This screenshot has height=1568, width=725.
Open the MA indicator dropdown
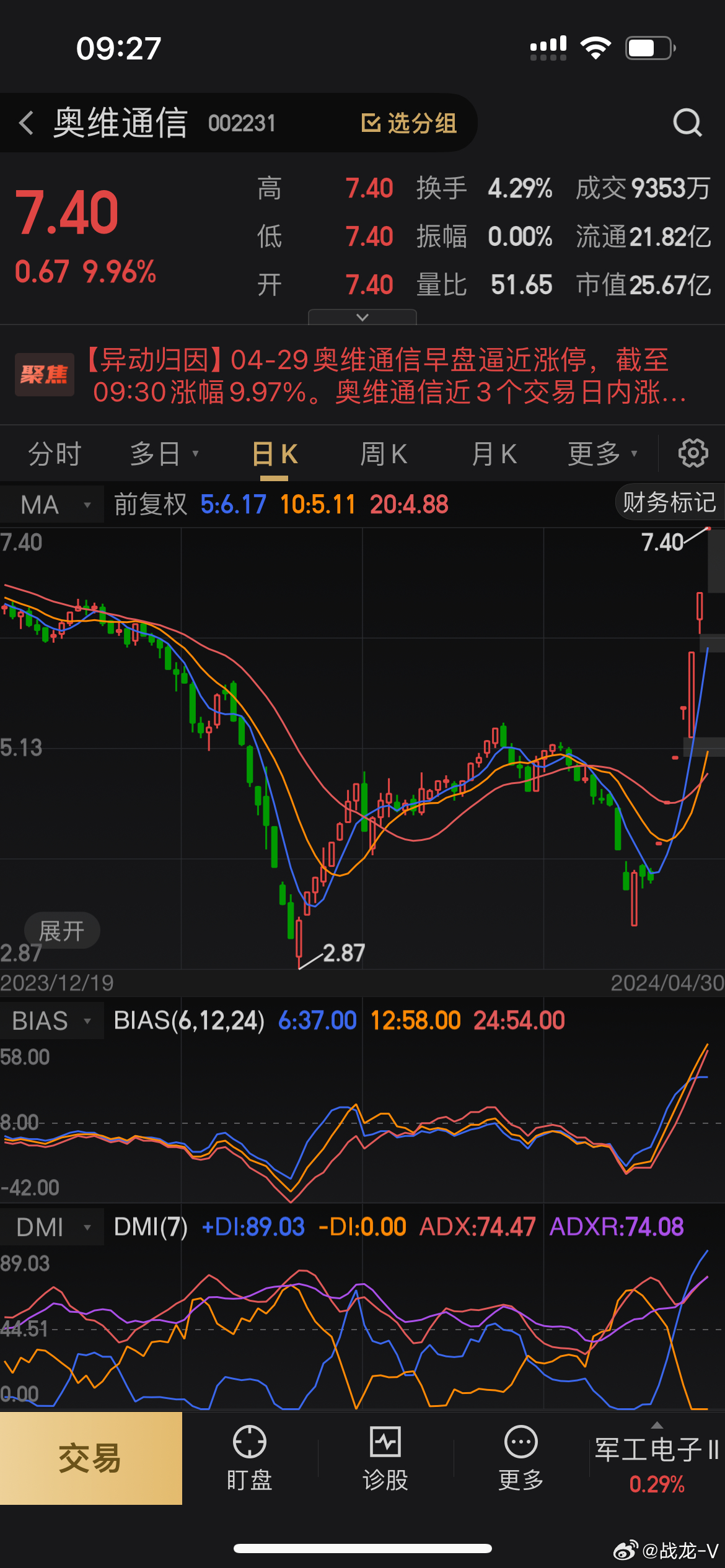pos(52,505)
